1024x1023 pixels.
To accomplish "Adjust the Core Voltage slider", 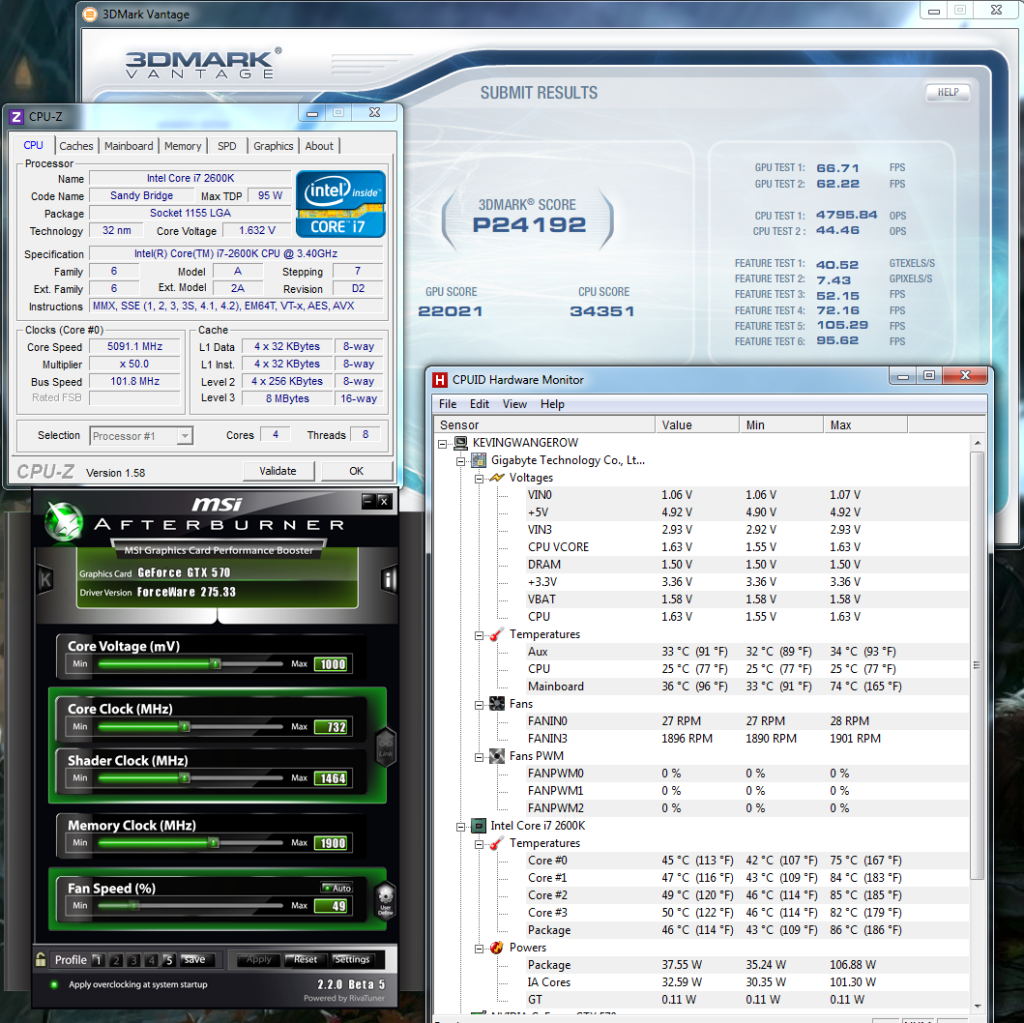I will tap(190, 664).
